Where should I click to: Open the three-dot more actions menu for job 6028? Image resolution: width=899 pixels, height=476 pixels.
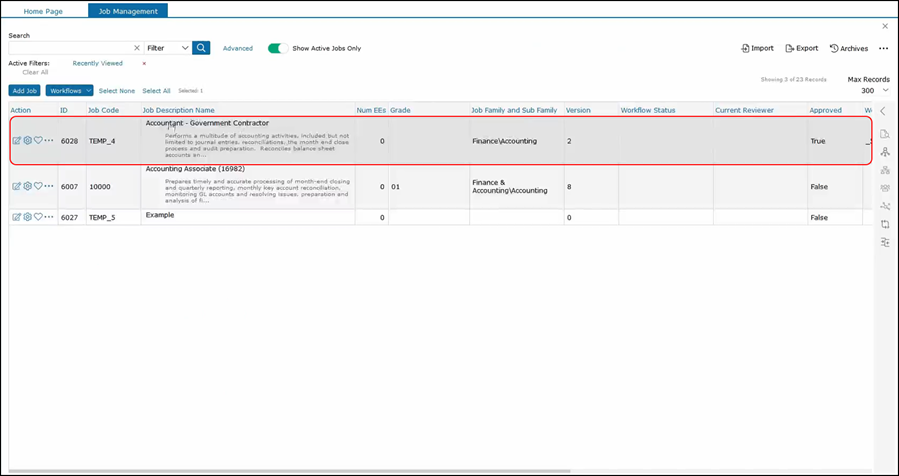click(x=49, y=141)
